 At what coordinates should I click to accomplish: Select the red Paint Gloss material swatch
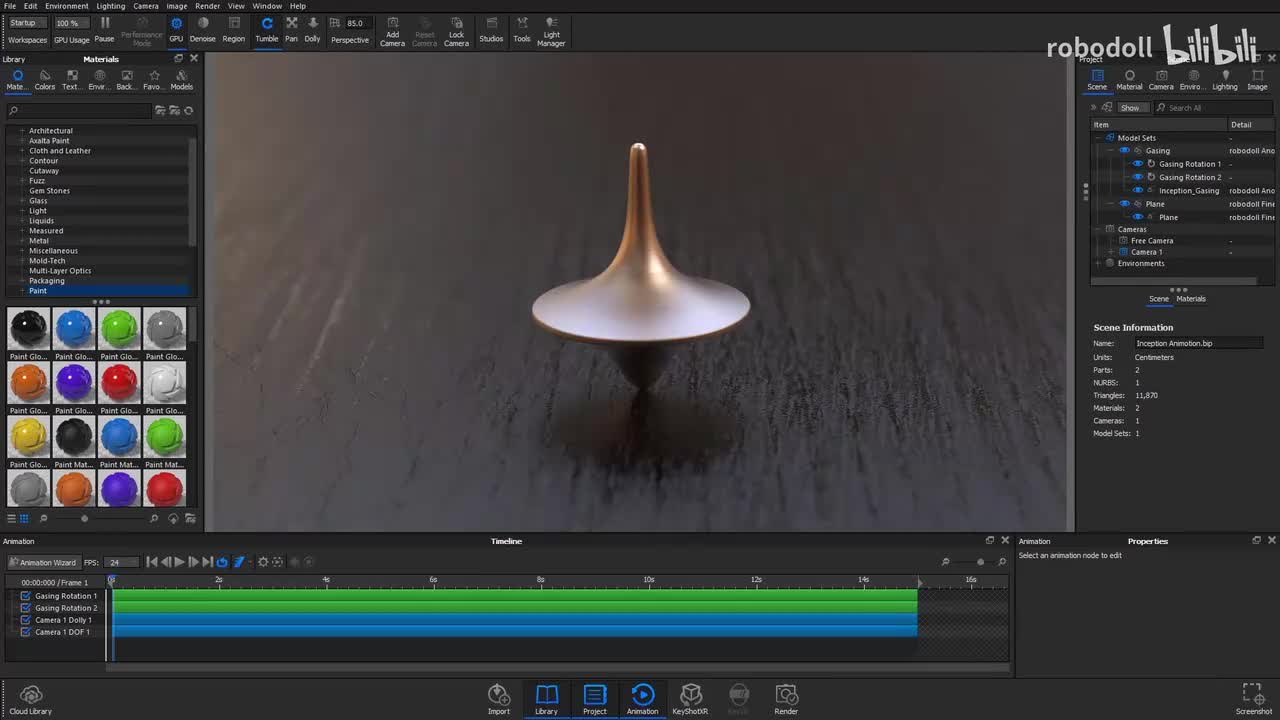pyautogui.click(x=119, y=382)
